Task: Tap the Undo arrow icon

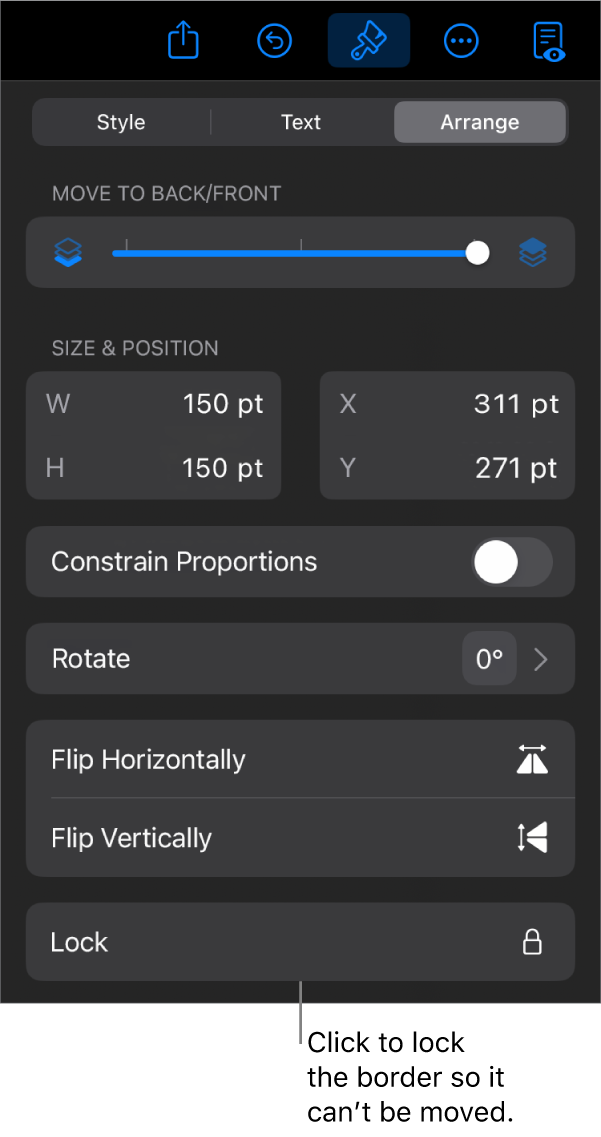Action: pos(274,41)
